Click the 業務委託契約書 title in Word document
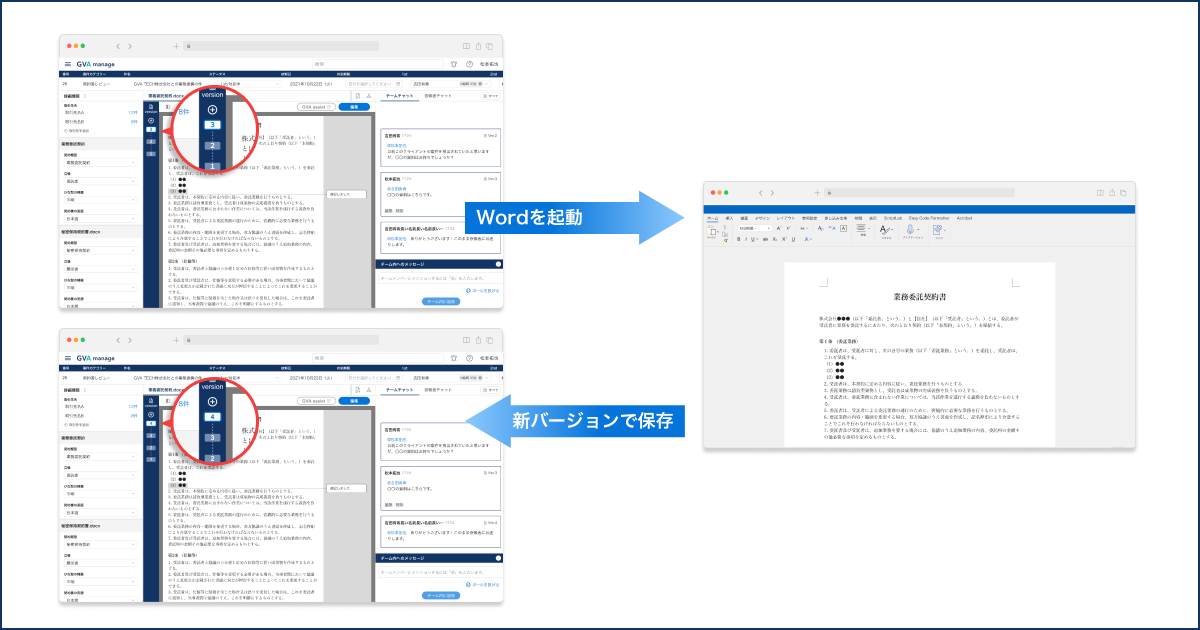1200x630 pixels. (x=919, y=297)
